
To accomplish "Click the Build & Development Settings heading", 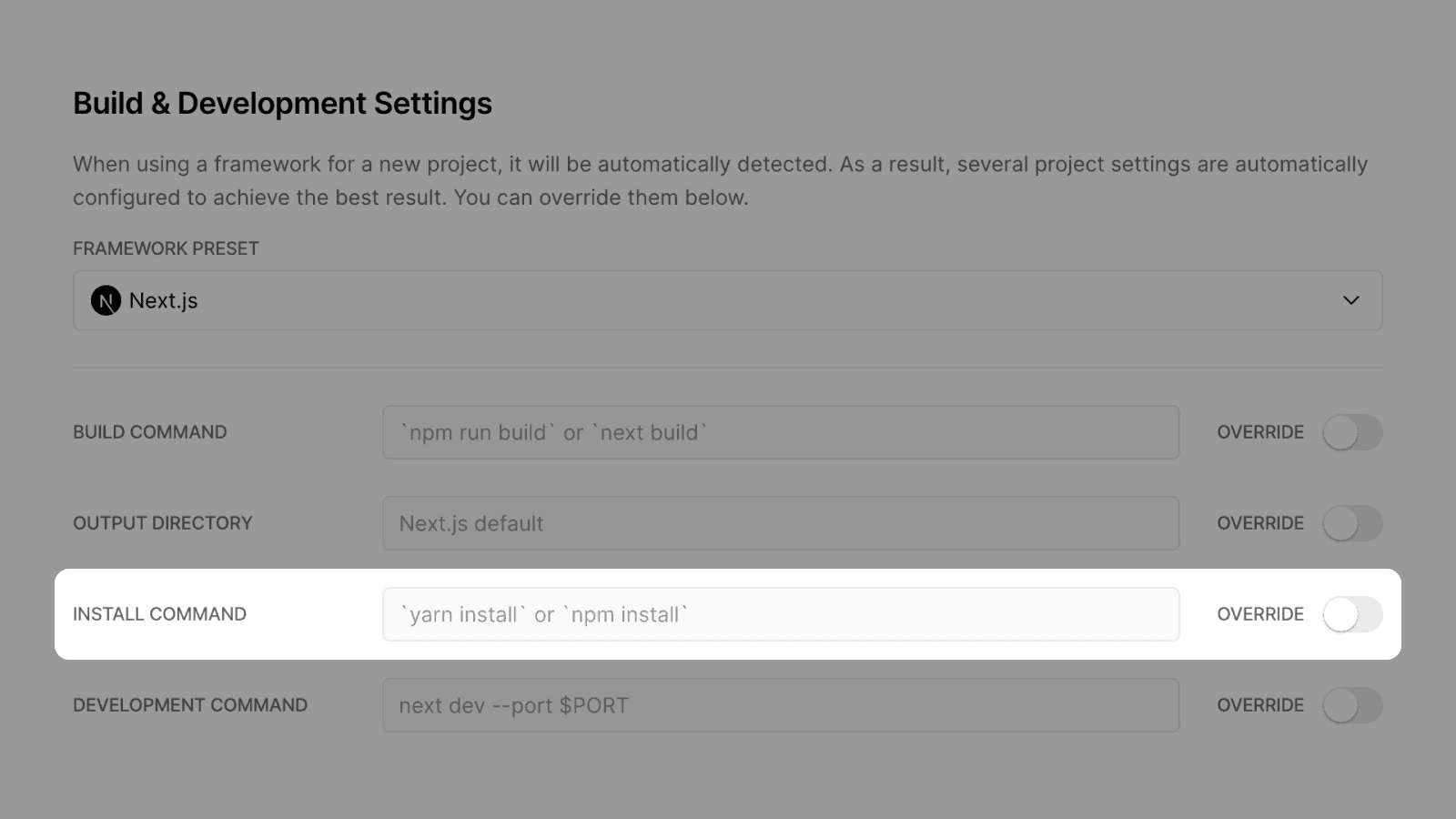I will tap(282, 104).
